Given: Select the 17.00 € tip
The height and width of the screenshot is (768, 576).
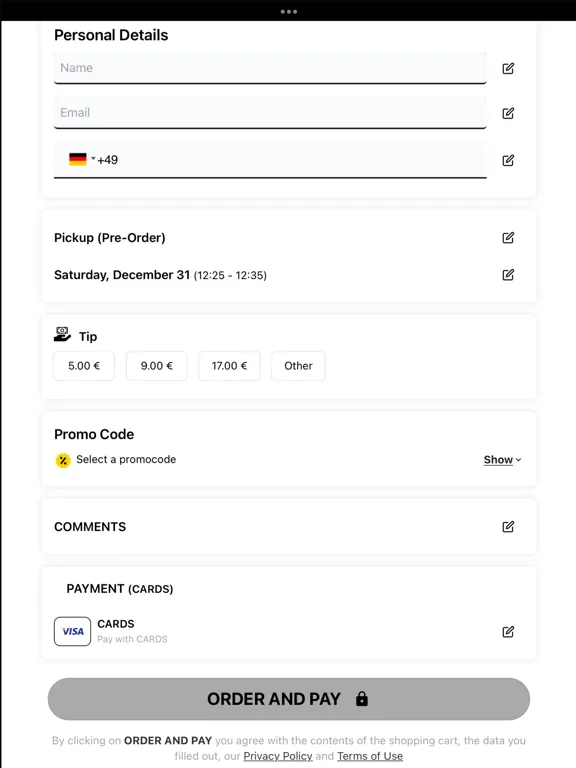Looking at the screenshot, I should (x=229, y=366).
